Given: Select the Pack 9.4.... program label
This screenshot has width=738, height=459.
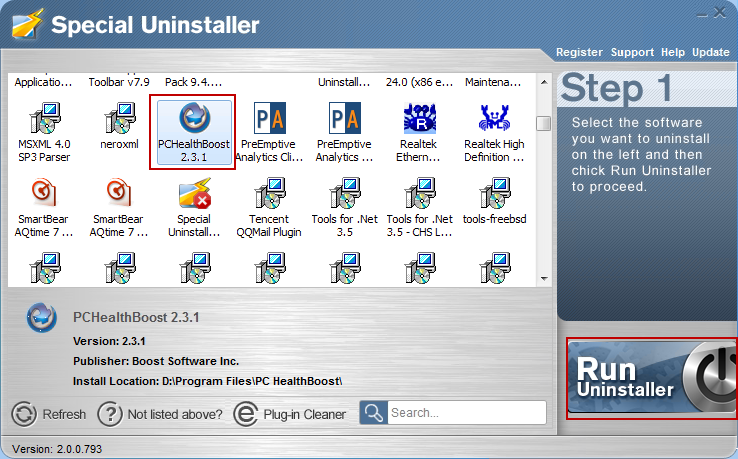Looking at the screenshot, I should pyautogui.click(x=193, y=82).
